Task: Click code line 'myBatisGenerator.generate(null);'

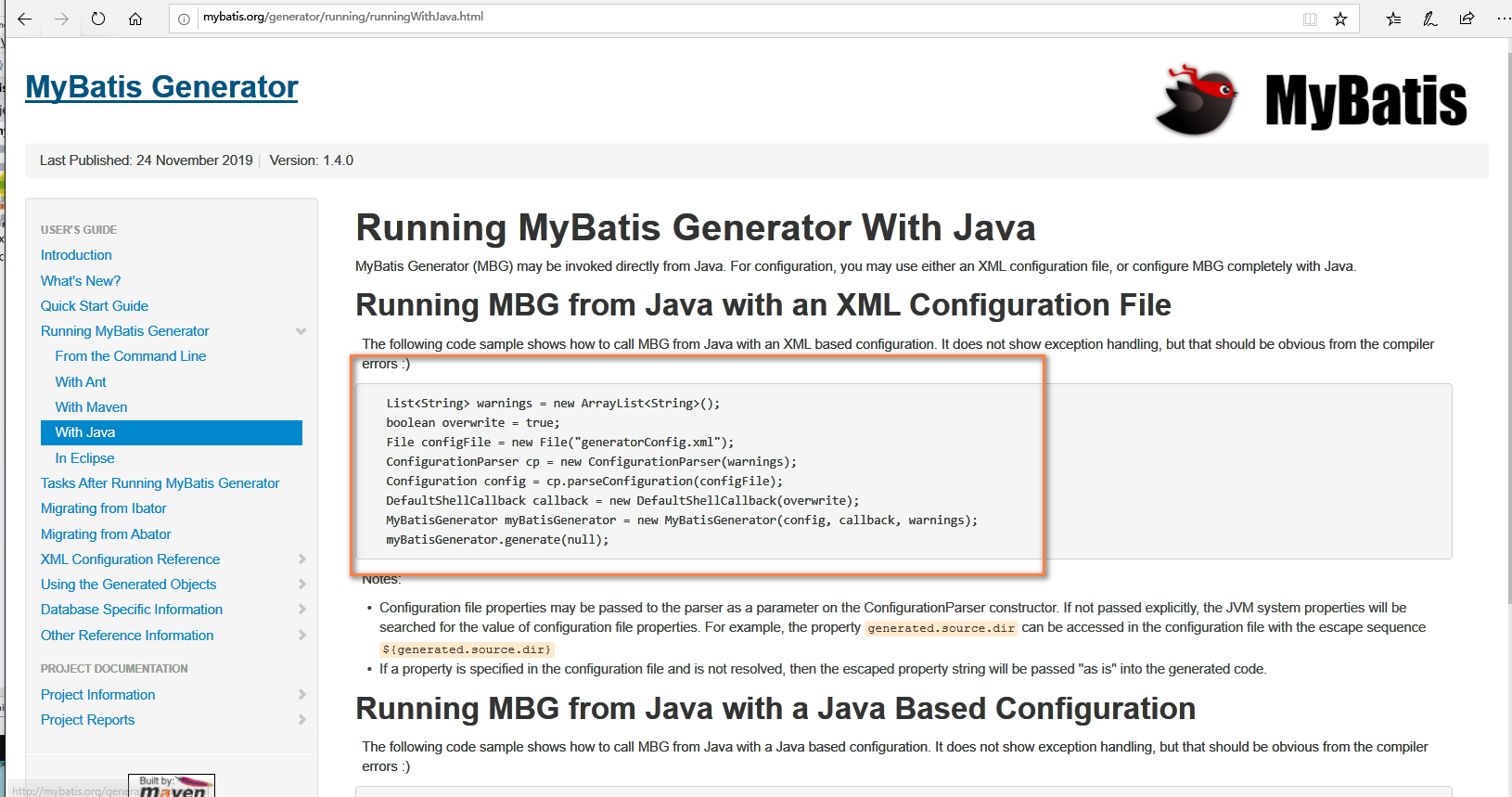Action: click(x=497, y=540)
